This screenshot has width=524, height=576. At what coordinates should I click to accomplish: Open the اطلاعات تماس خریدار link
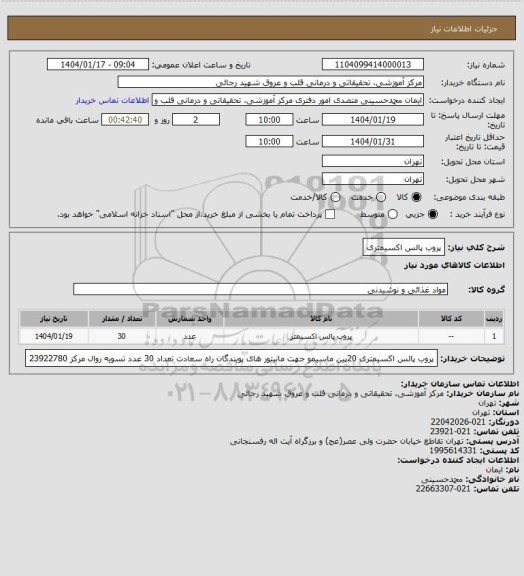coord(112,101)
